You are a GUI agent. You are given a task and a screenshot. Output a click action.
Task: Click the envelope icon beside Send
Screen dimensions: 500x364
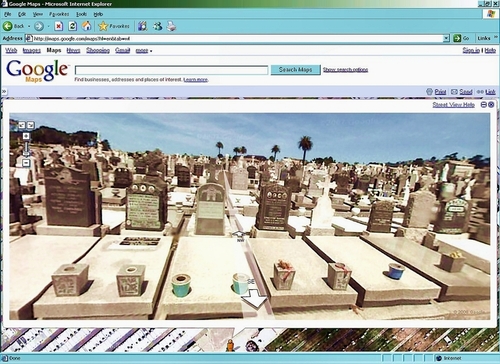[454, 92]
